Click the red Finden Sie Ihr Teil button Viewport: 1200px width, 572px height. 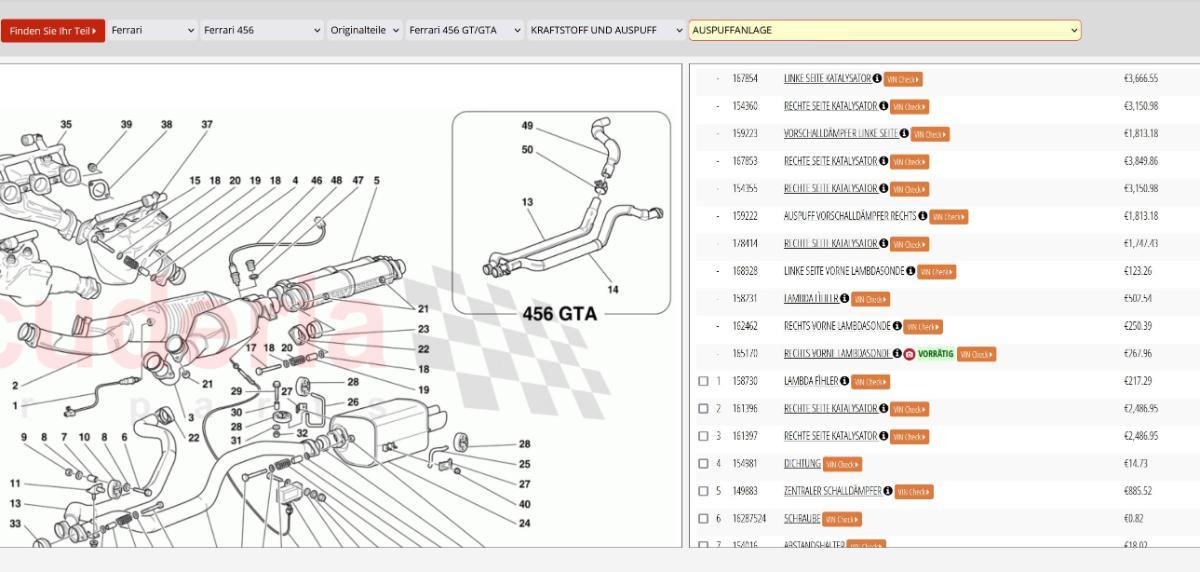tap(53, 31)
